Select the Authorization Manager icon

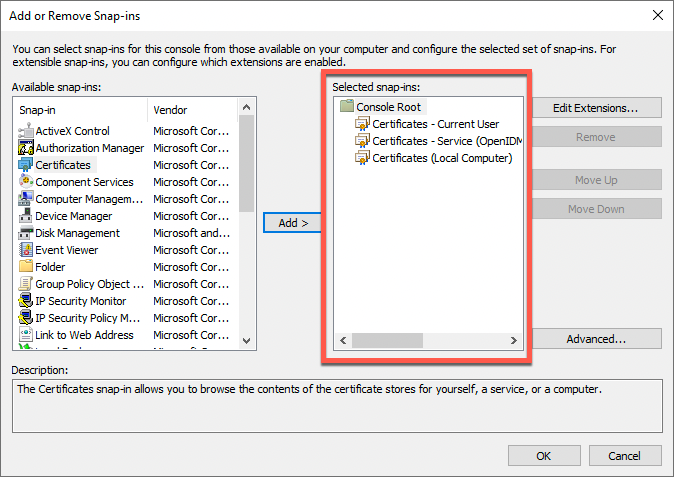point(26,148)
